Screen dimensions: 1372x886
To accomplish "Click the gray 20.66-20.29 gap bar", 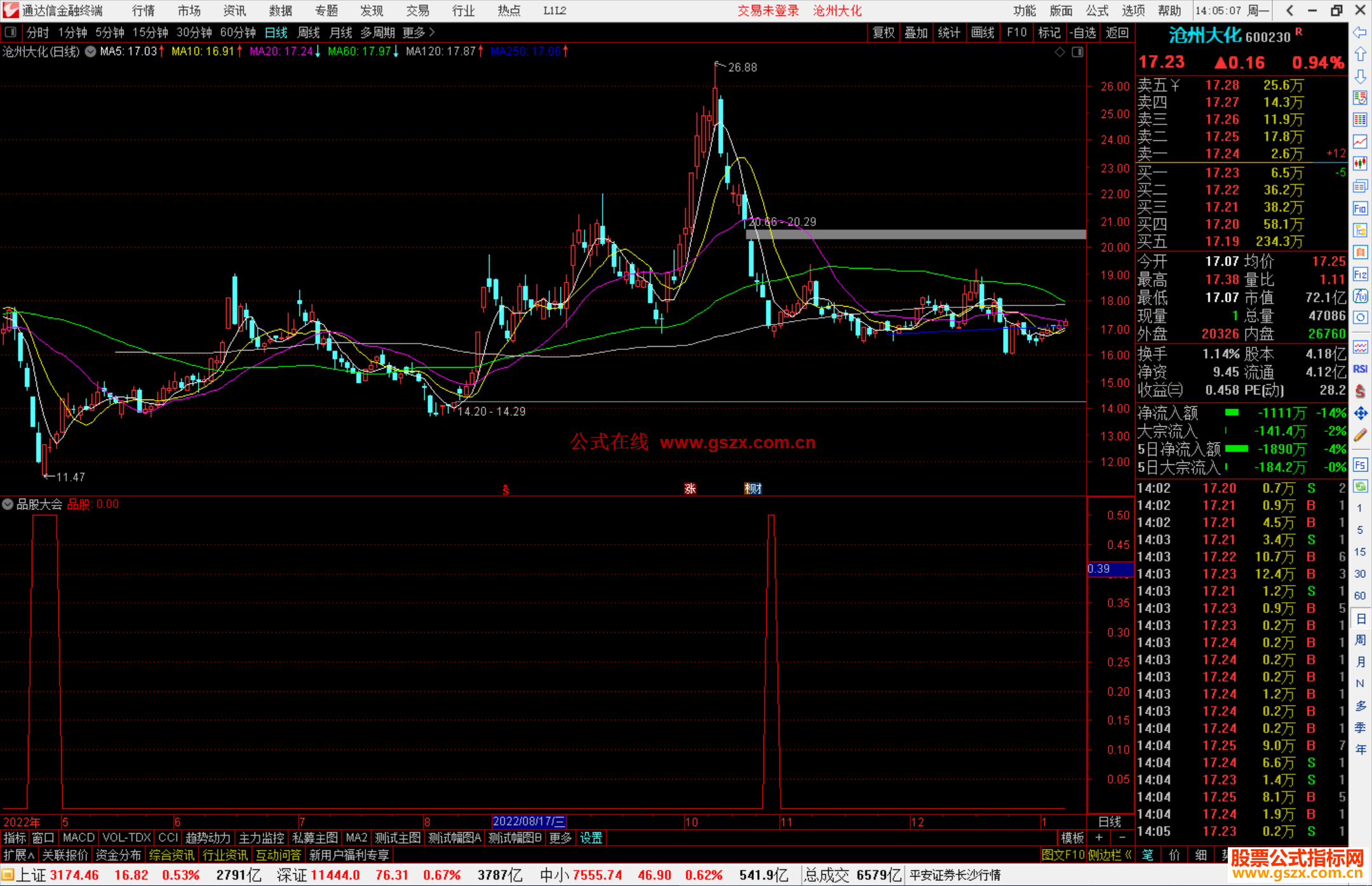I will point(915,234).
